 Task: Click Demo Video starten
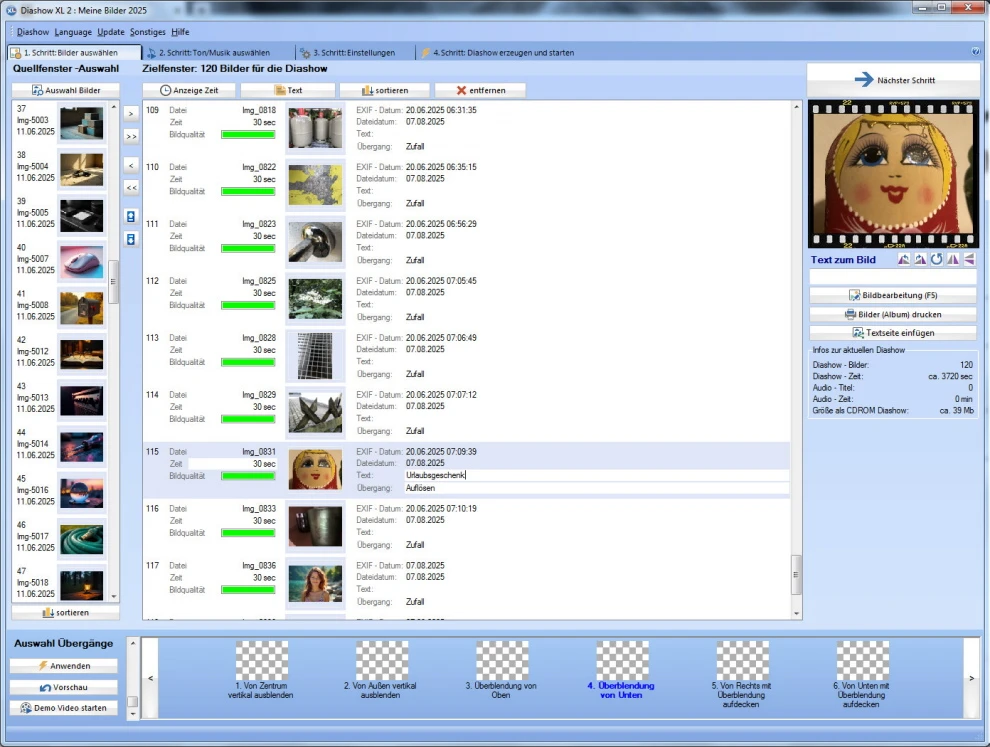[64, 708]
